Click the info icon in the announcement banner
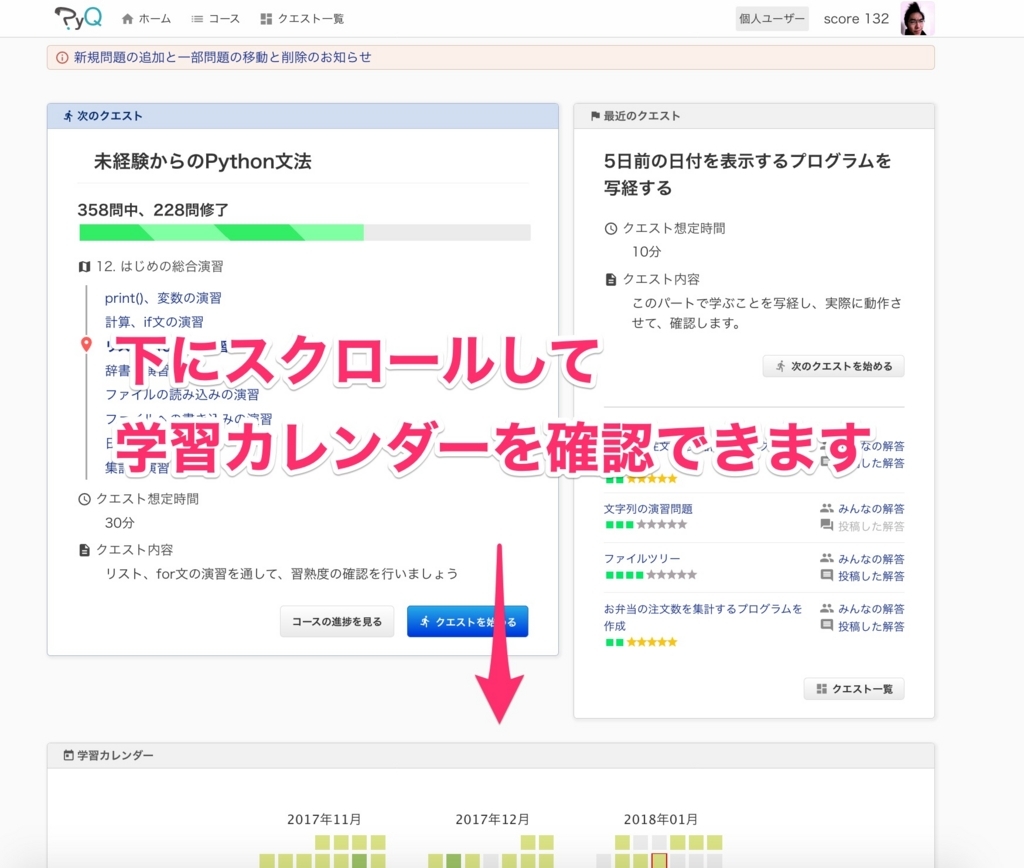The height and width of the screenshot is (868, 1024). click(62, 57)
